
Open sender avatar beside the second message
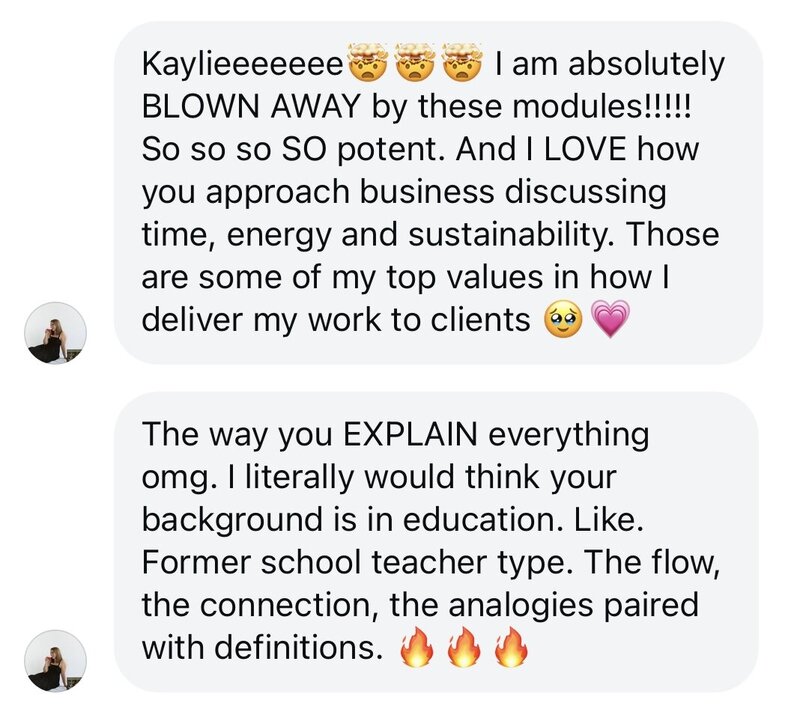(x=56, y=661)
